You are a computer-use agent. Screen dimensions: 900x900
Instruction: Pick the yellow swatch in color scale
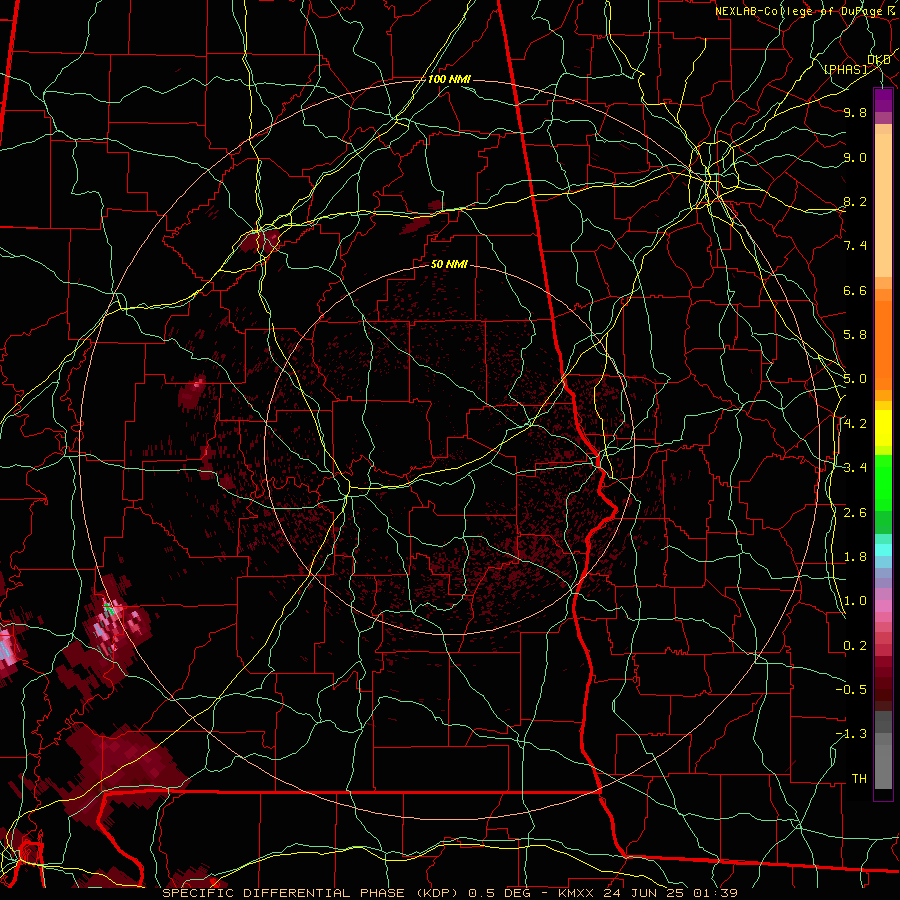(x=883, y=428)
